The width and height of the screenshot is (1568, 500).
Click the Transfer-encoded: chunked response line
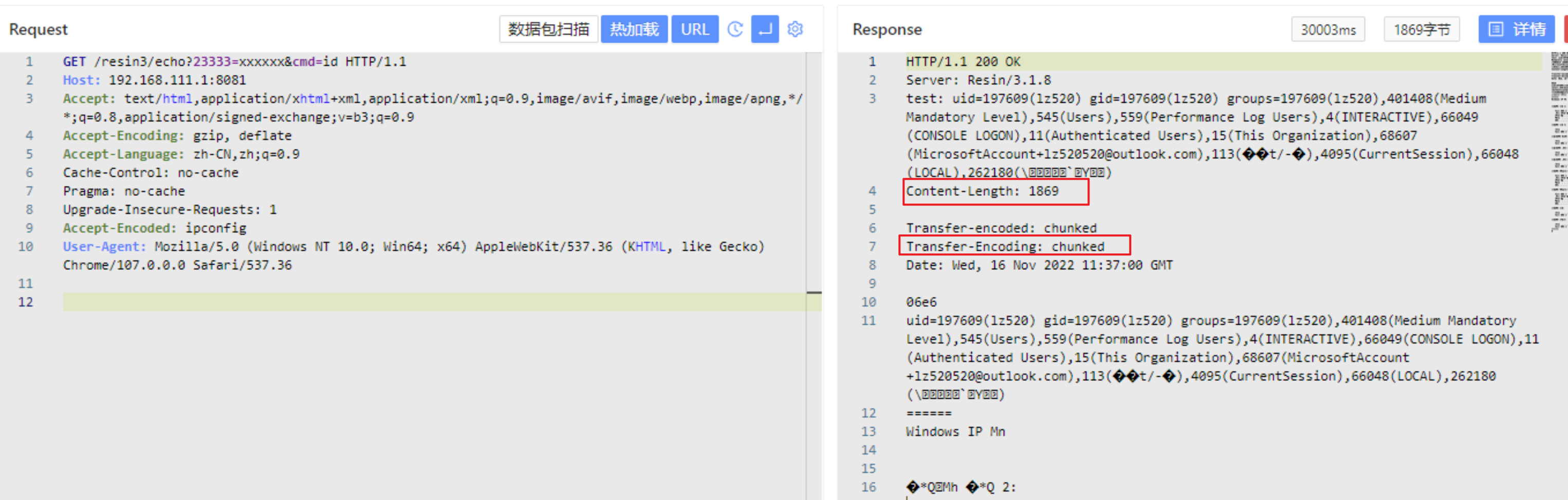[1001, 228]
